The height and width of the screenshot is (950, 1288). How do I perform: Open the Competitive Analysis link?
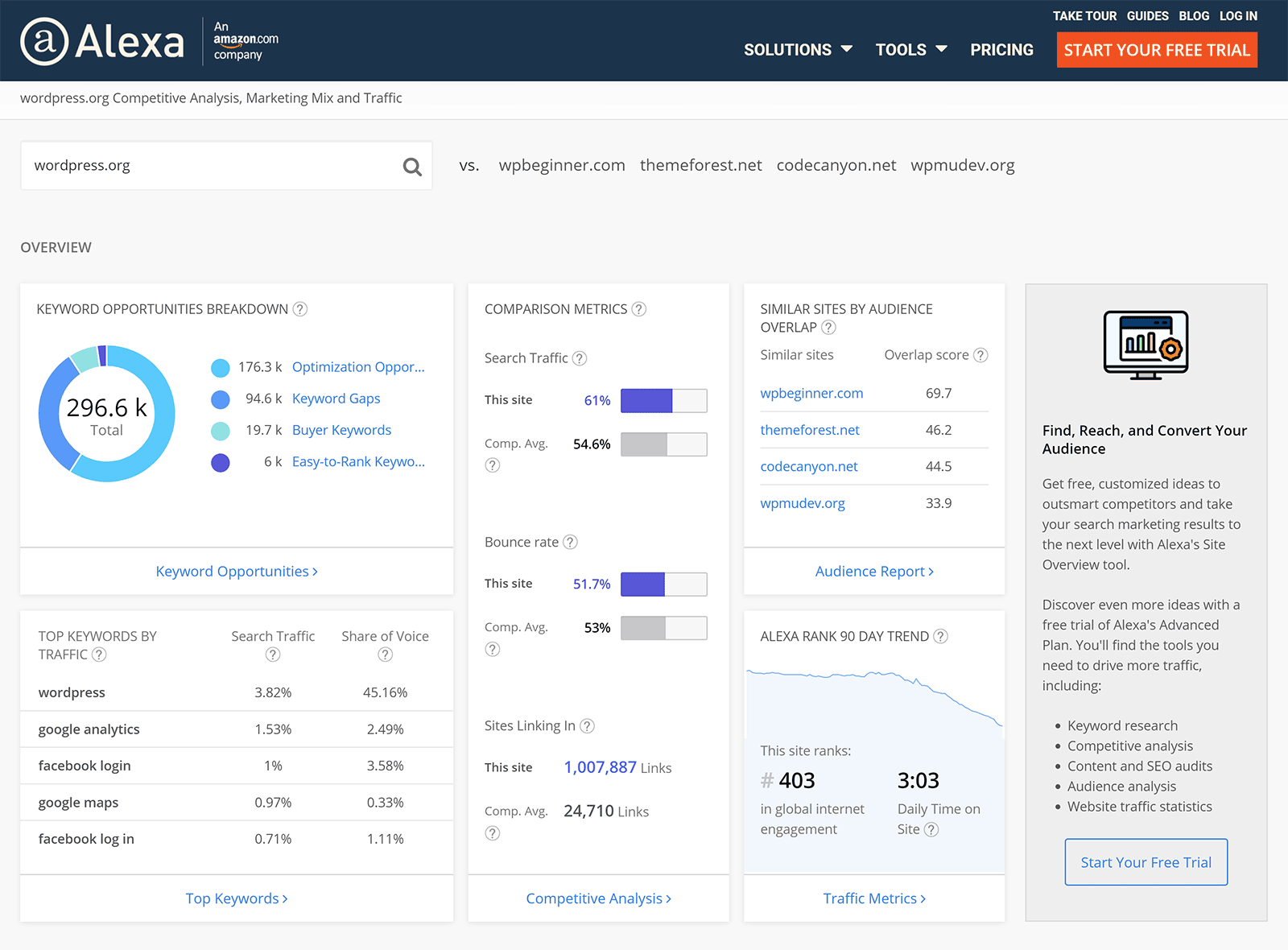[x=598, y=898]
